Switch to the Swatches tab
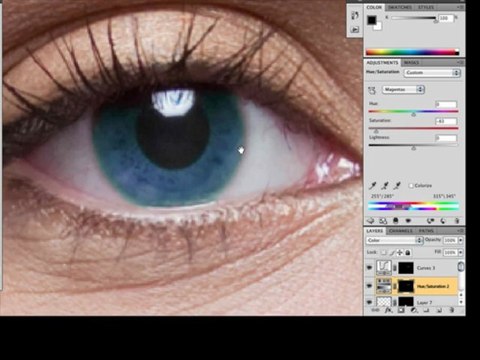Image resolution: width=480 pixels, height=360 pixels. coord(400,7)
